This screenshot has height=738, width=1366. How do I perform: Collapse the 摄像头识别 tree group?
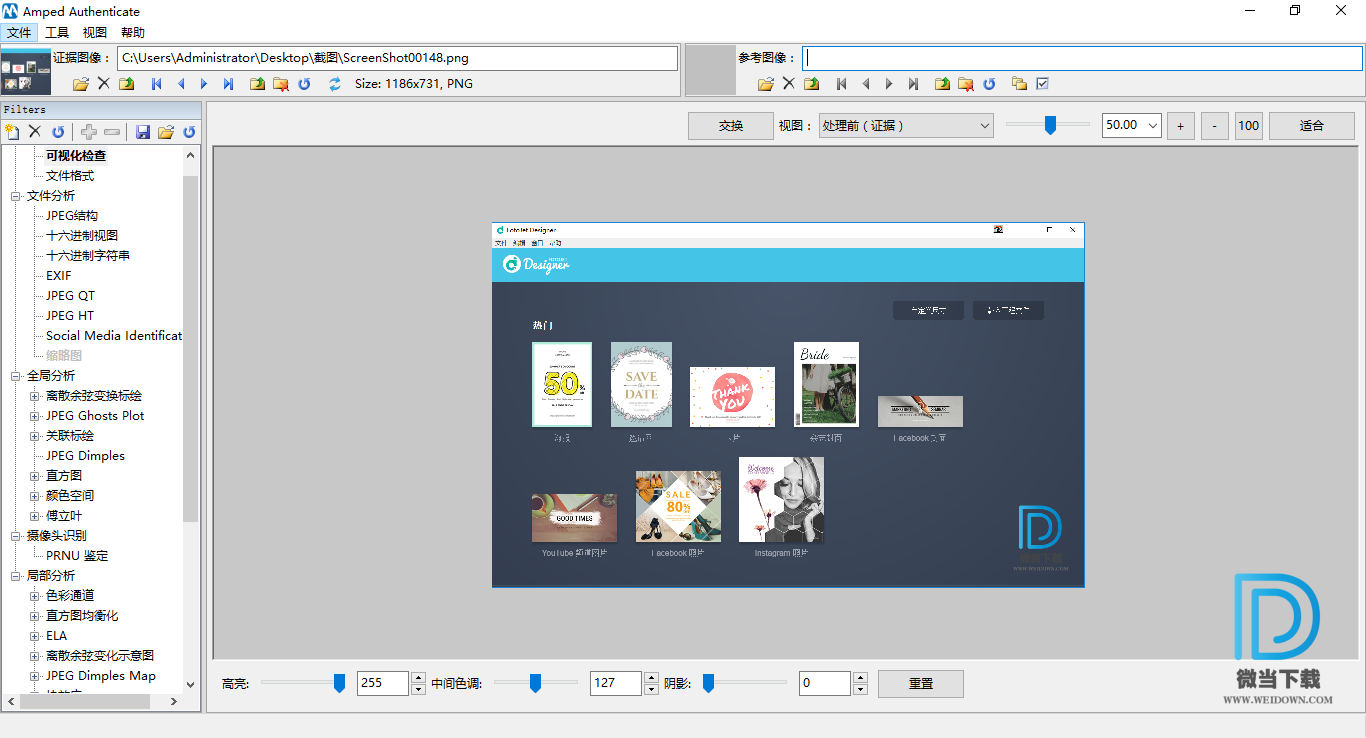coord(16,536)
